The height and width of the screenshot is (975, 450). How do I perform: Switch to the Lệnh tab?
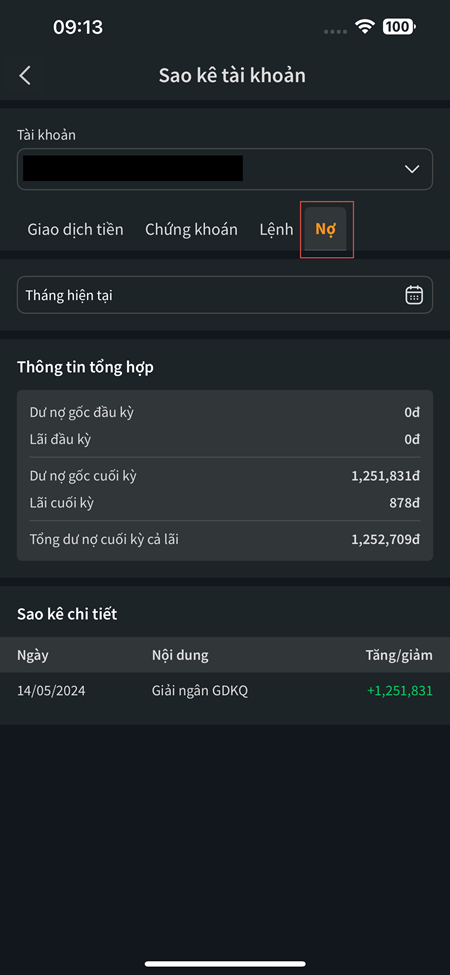tap(276, 229)
